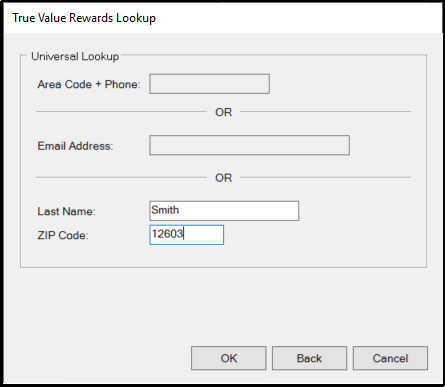The image size is (445, 387).
Task: Click the True Value Rewards Lookup title bar
Action: click(223, 18)
